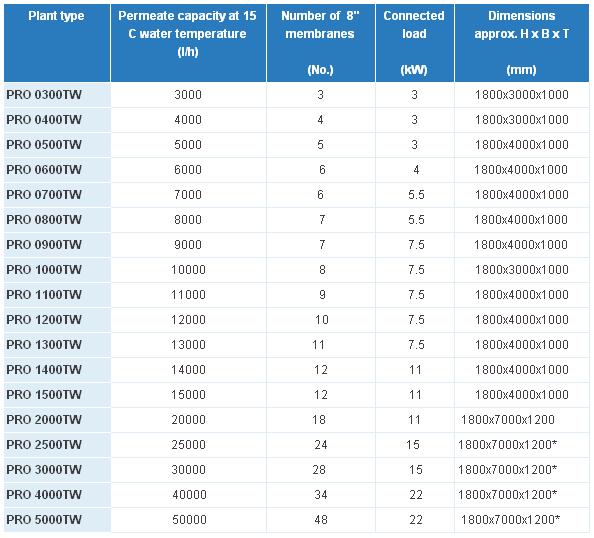The width and height of the screenshot is (594, 538).
Task: Select the PRO 1300TW row label
Action: tap(44, 345)
